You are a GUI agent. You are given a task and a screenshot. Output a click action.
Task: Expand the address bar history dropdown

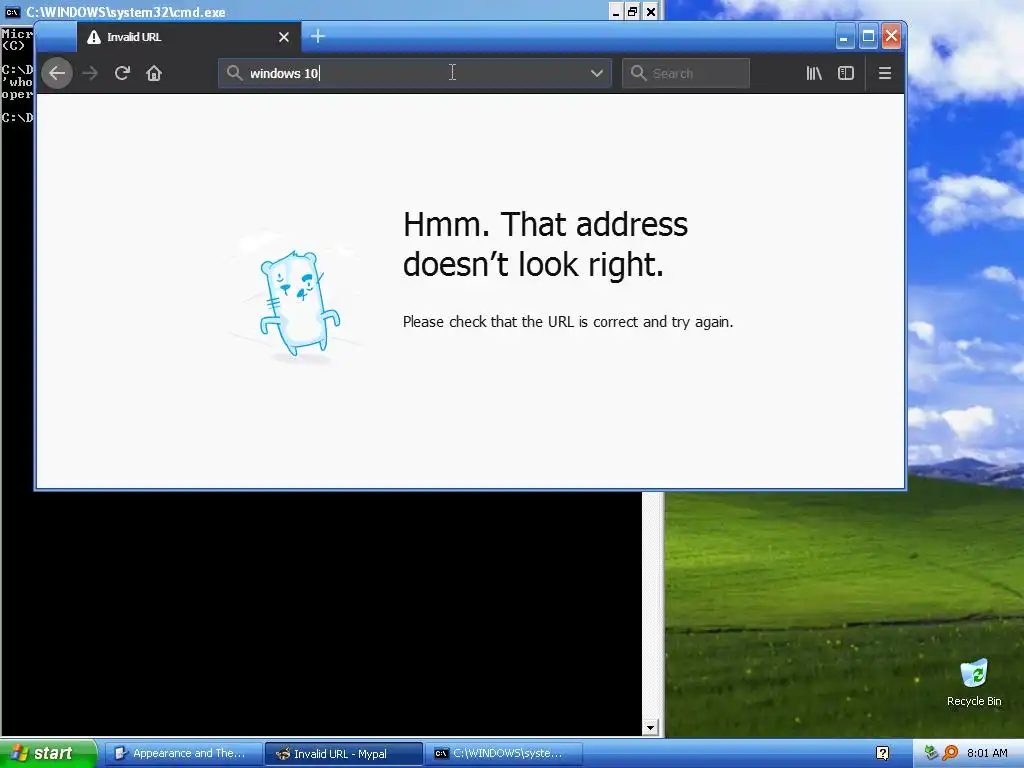(596, 73)
